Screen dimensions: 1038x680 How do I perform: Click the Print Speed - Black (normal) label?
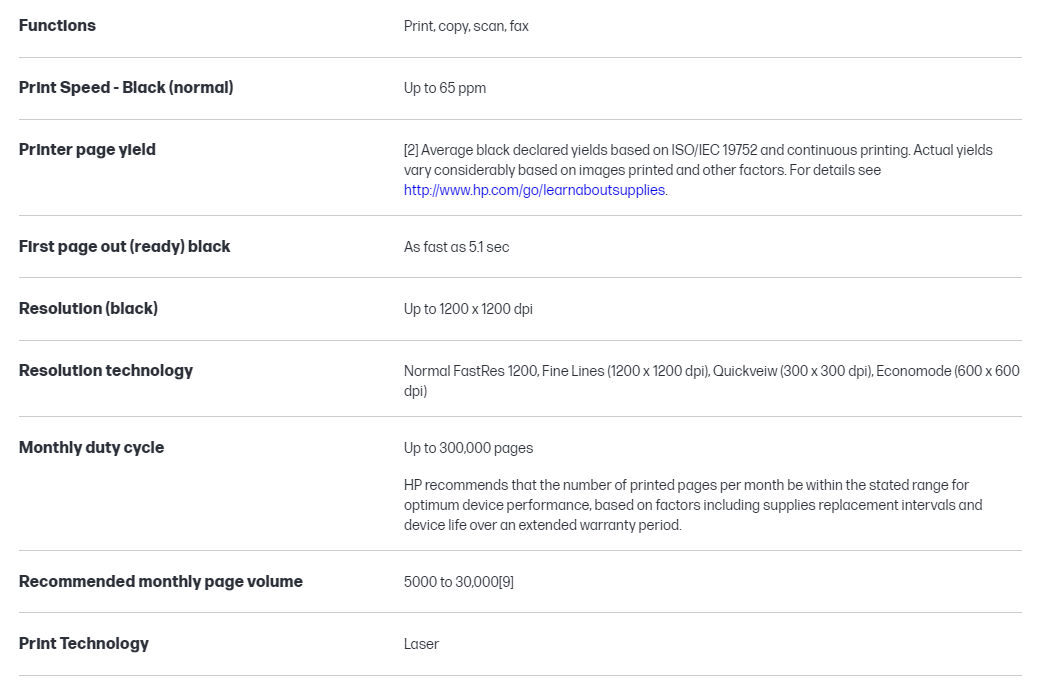coord(126,88)
